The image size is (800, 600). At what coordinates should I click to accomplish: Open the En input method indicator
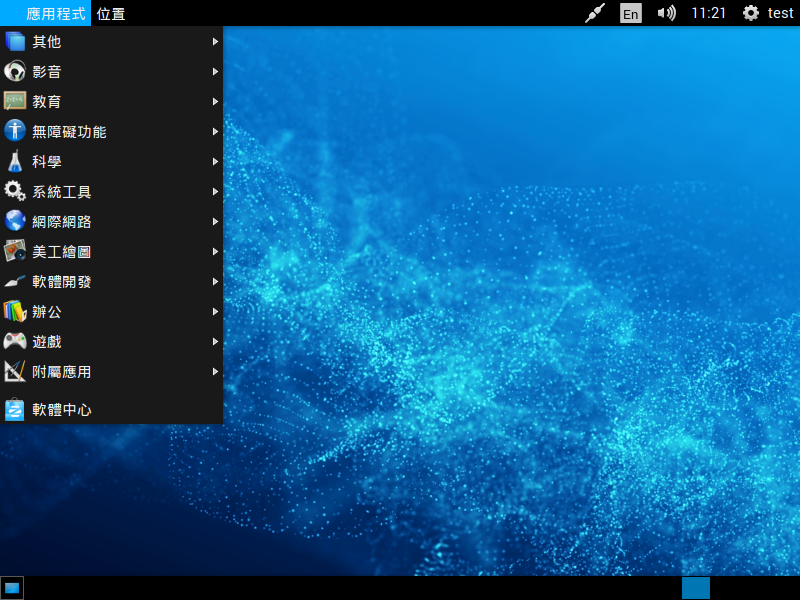pyautogui.click(x=631, y=13)
